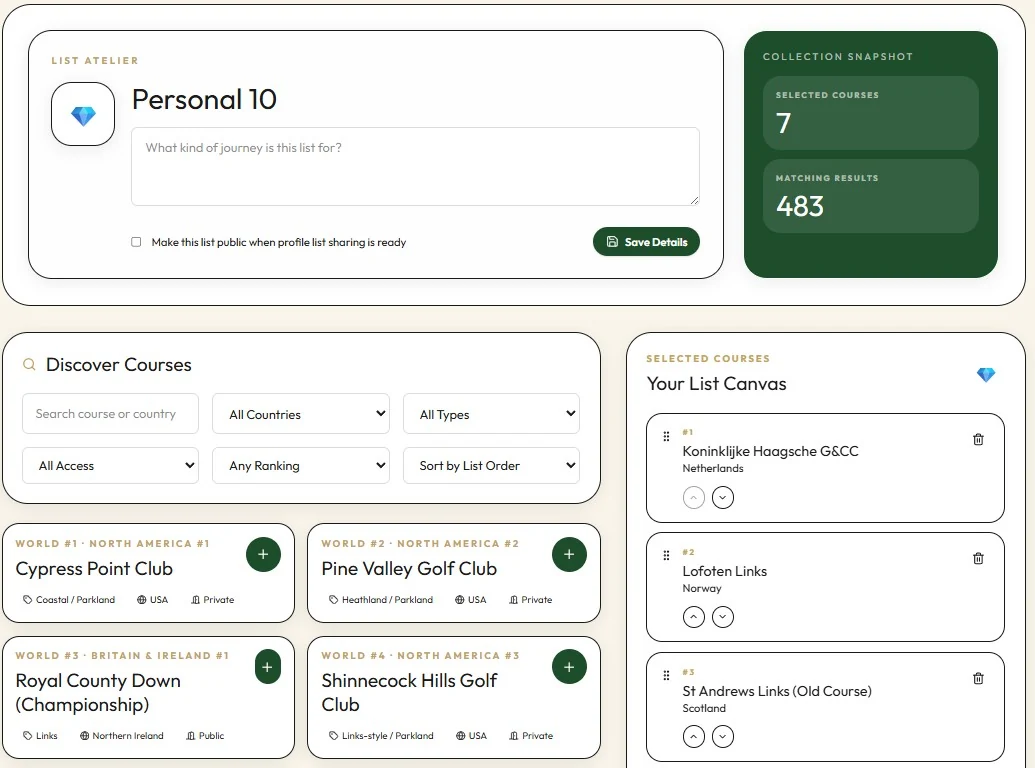1035x768 pixels.
Task: Open the Sort by List Order dropdown
Action: (491, 465)
